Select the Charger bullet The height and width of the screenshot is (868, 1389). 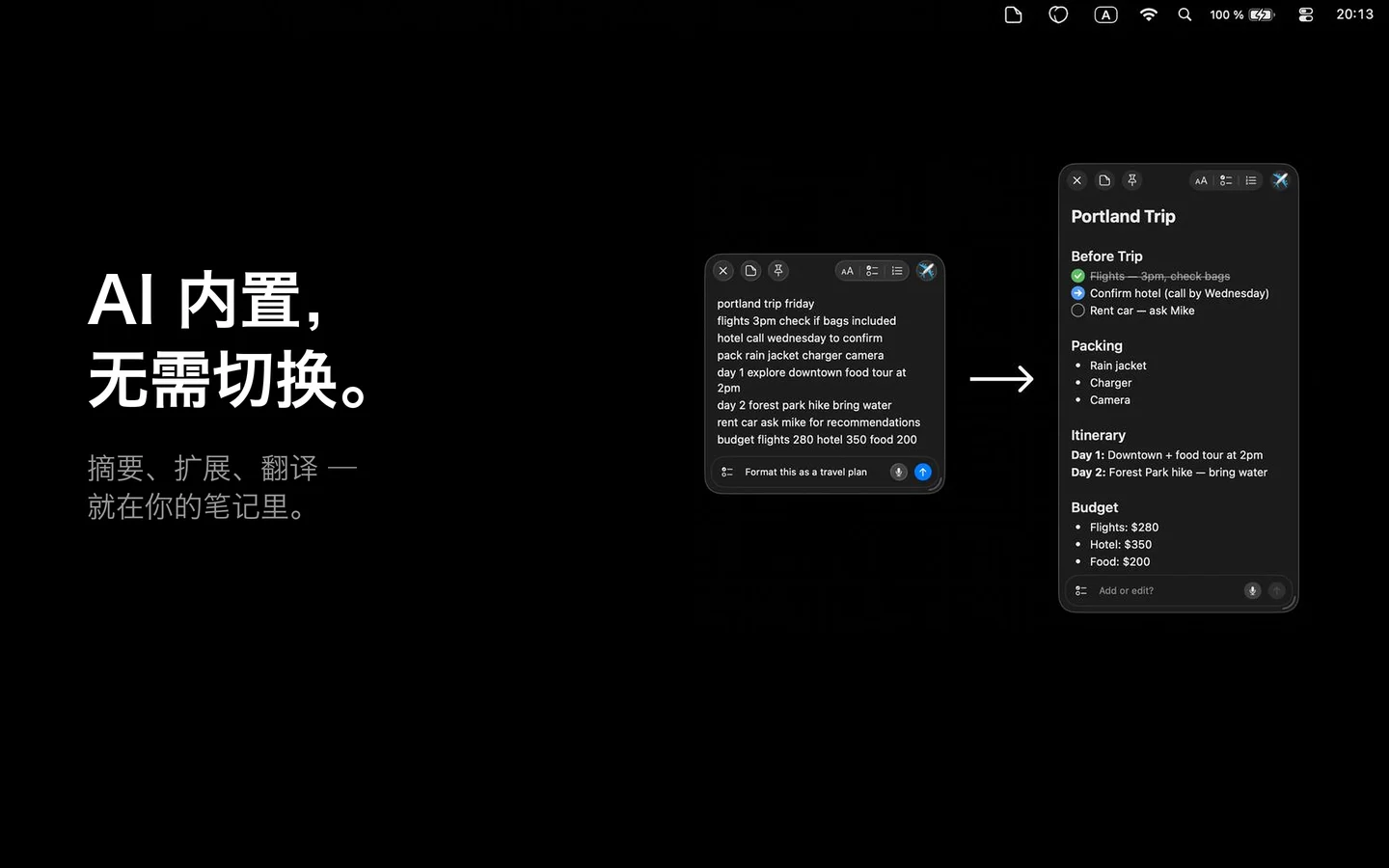[1110, 383]
